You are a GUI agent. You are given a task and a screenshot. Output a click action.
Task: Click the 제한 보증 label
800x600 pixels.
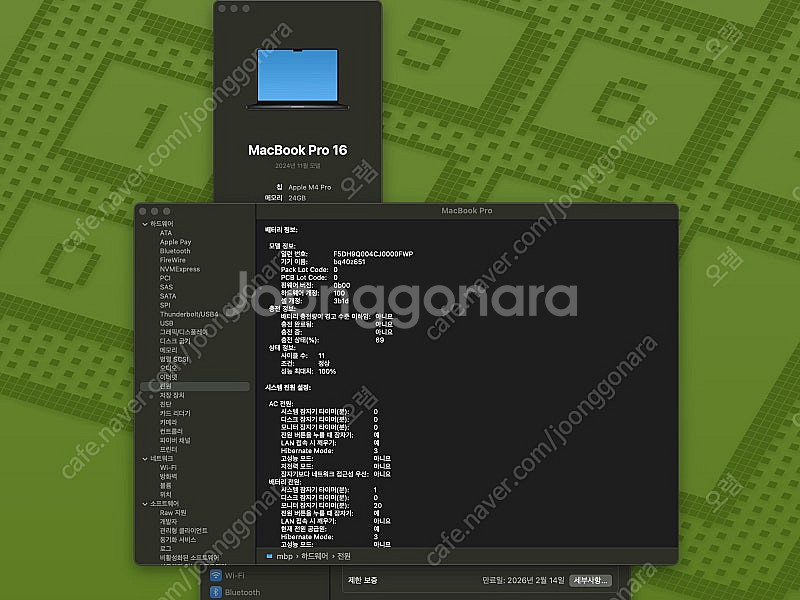[362, 581]
